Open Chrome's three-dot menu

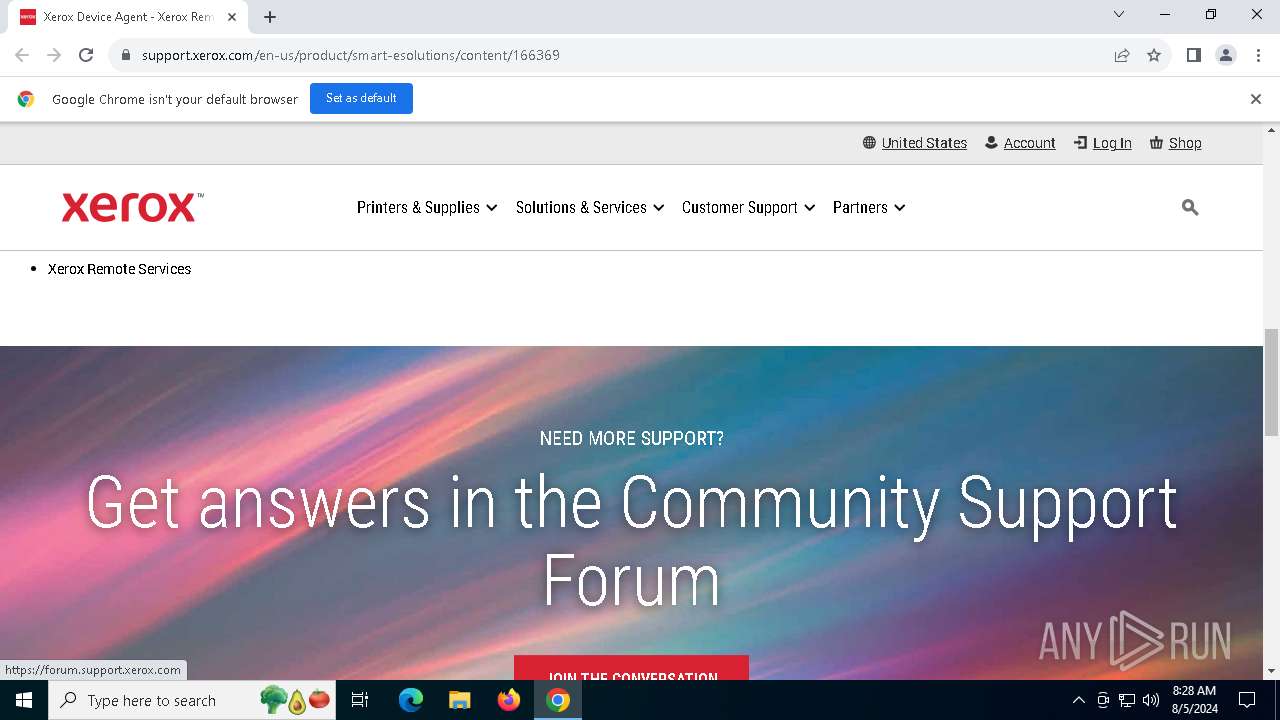click(x=1258, y=55)
